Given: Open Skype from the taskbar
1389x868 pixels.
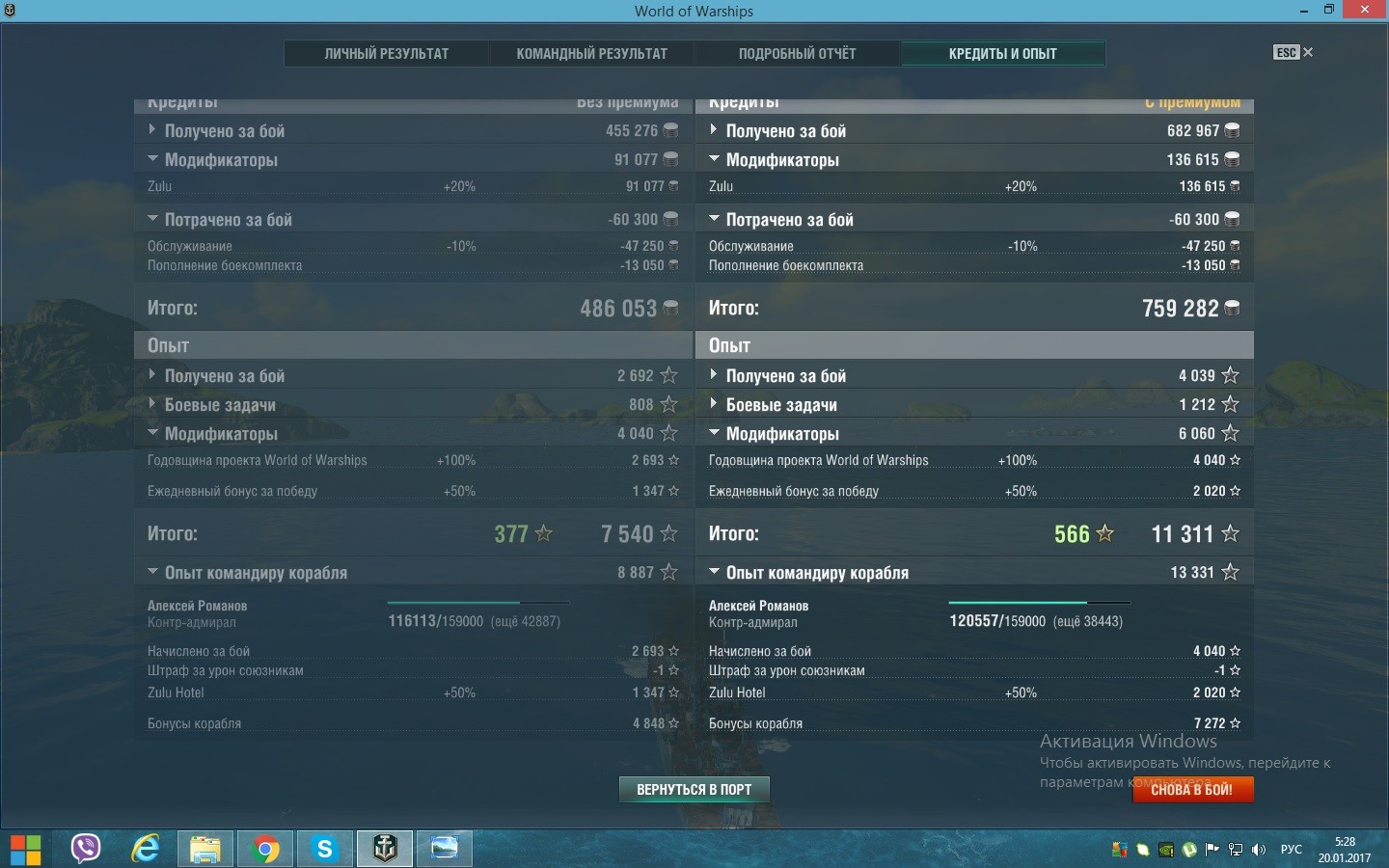Looking at the screenshot, I should 324,849.
